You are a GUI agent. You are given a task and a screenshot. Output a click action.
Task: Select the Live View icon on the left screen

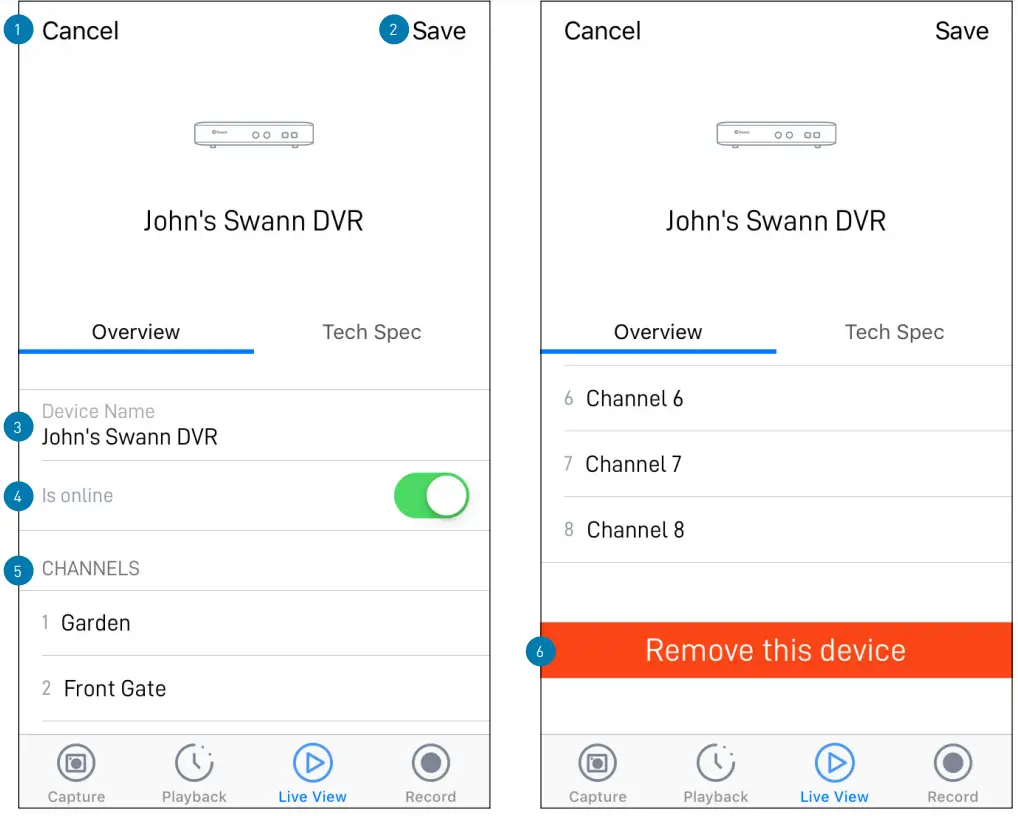coord(312,770)
